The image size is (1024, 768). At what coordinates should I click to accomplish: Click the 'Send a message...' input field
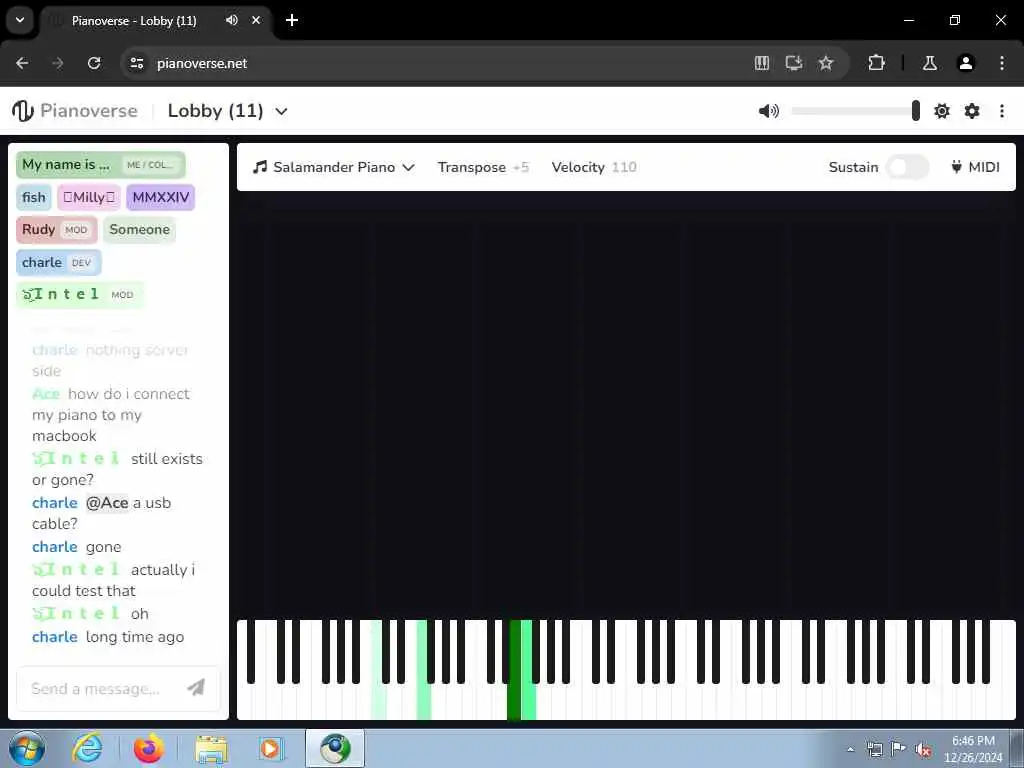point(118,688)
